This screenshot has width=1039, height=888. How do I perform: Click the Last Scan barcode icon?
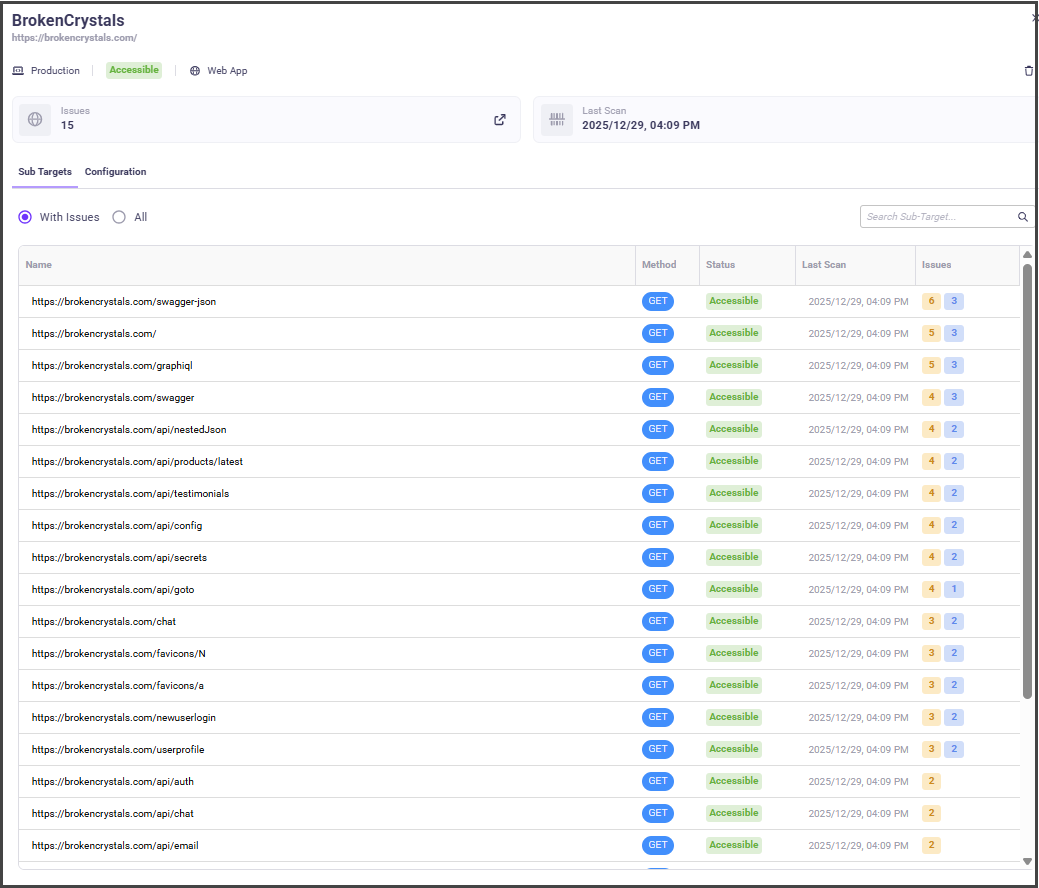coord(557,120)
